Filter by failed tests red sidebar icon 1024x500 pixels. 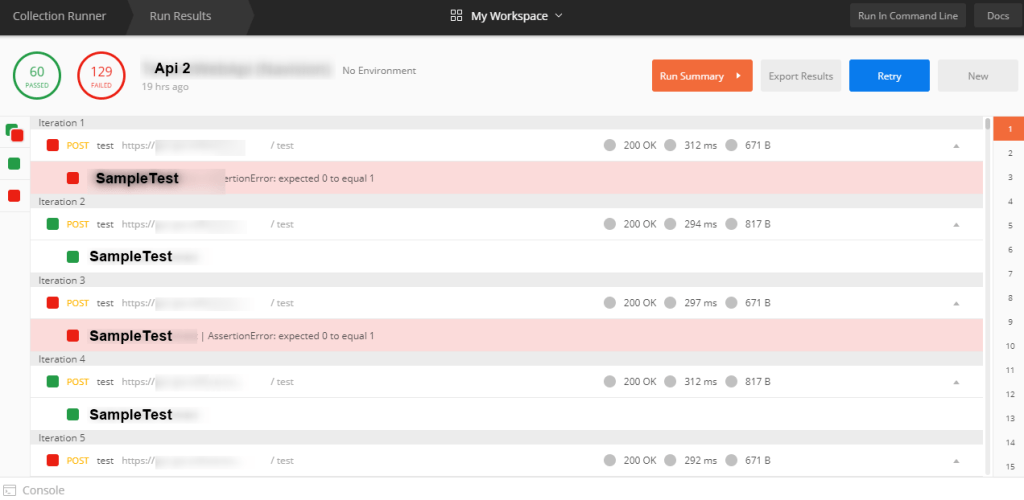[x=14, y=195]
